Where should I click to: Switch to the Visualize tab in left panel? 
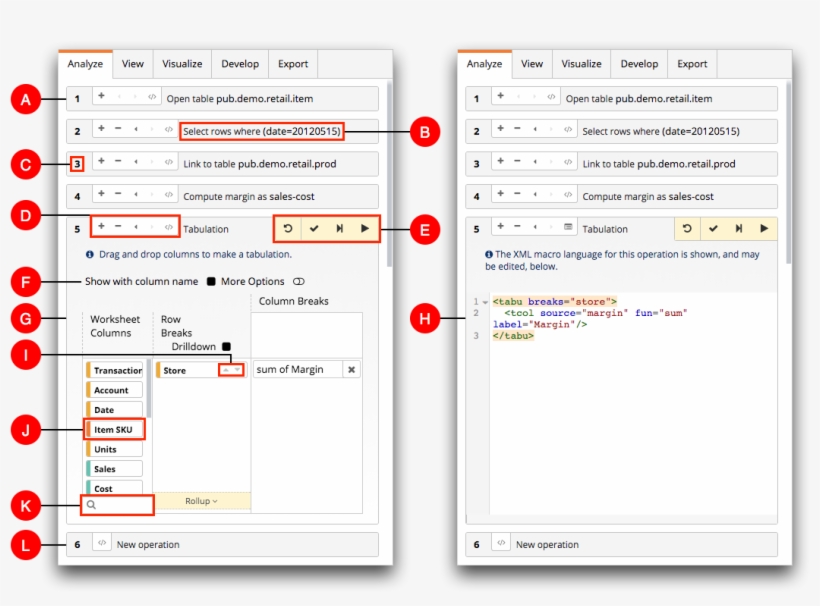(x=182, y=64)
